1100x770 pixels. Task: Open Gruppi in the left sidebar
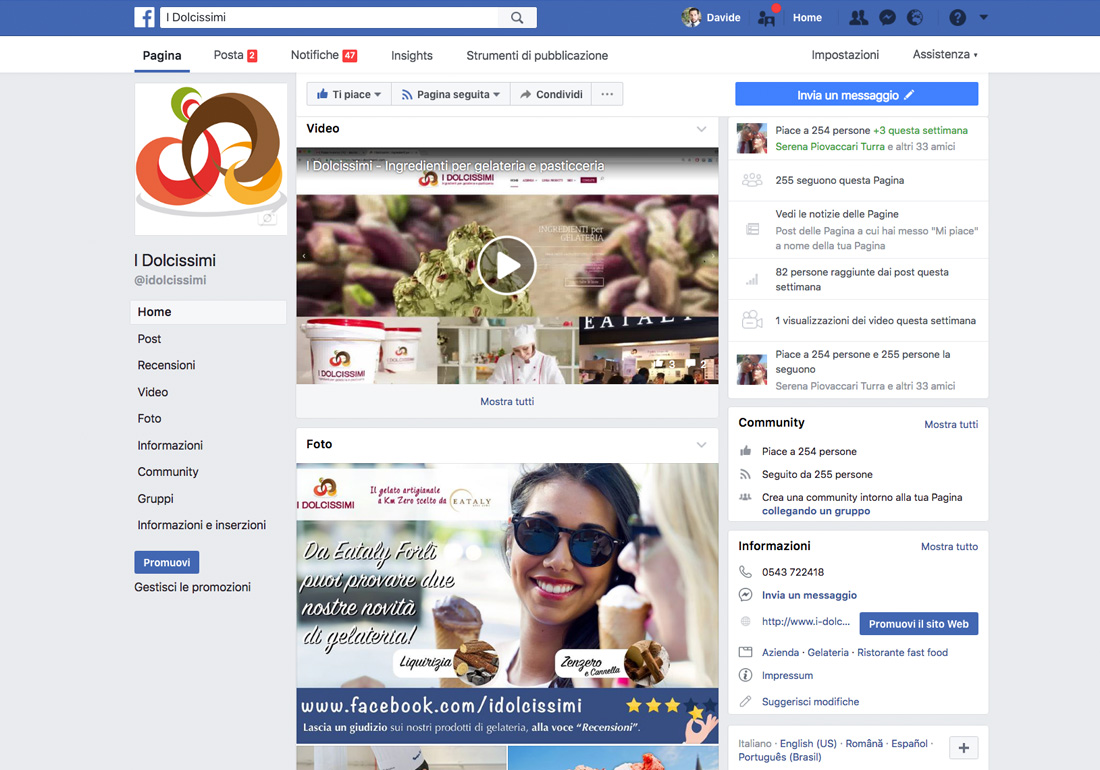[155, 499]
